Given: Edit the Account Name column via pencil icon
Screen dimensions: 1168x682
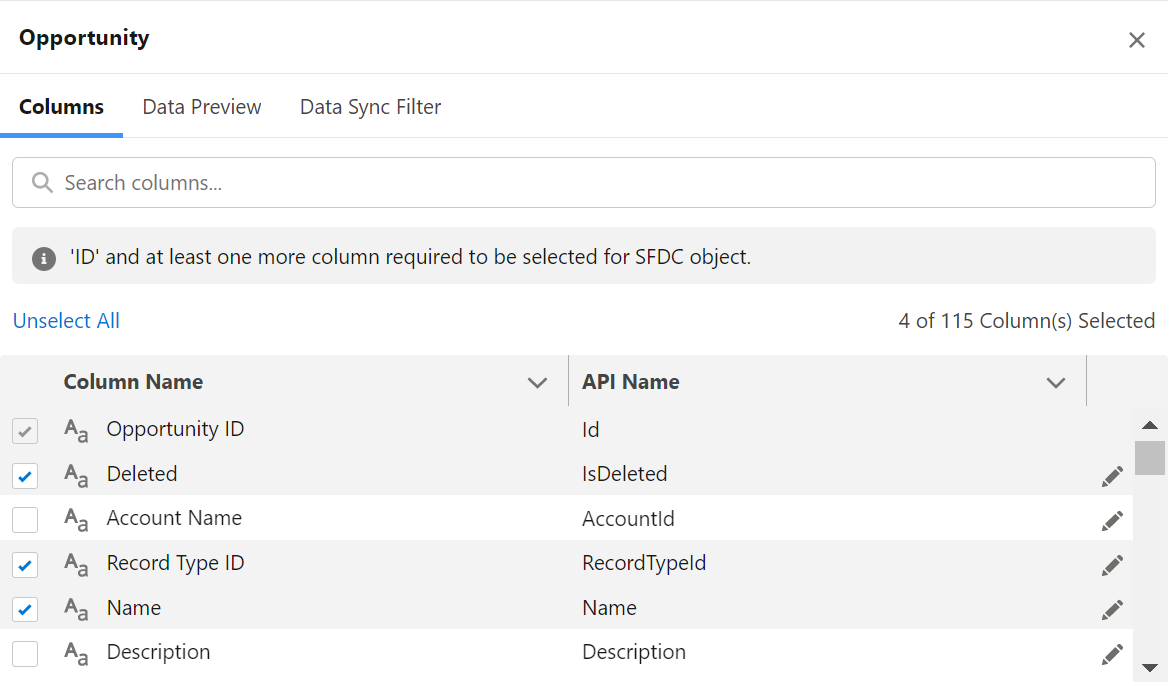Looking at the screenshot, I should [x=1112, y=520].
